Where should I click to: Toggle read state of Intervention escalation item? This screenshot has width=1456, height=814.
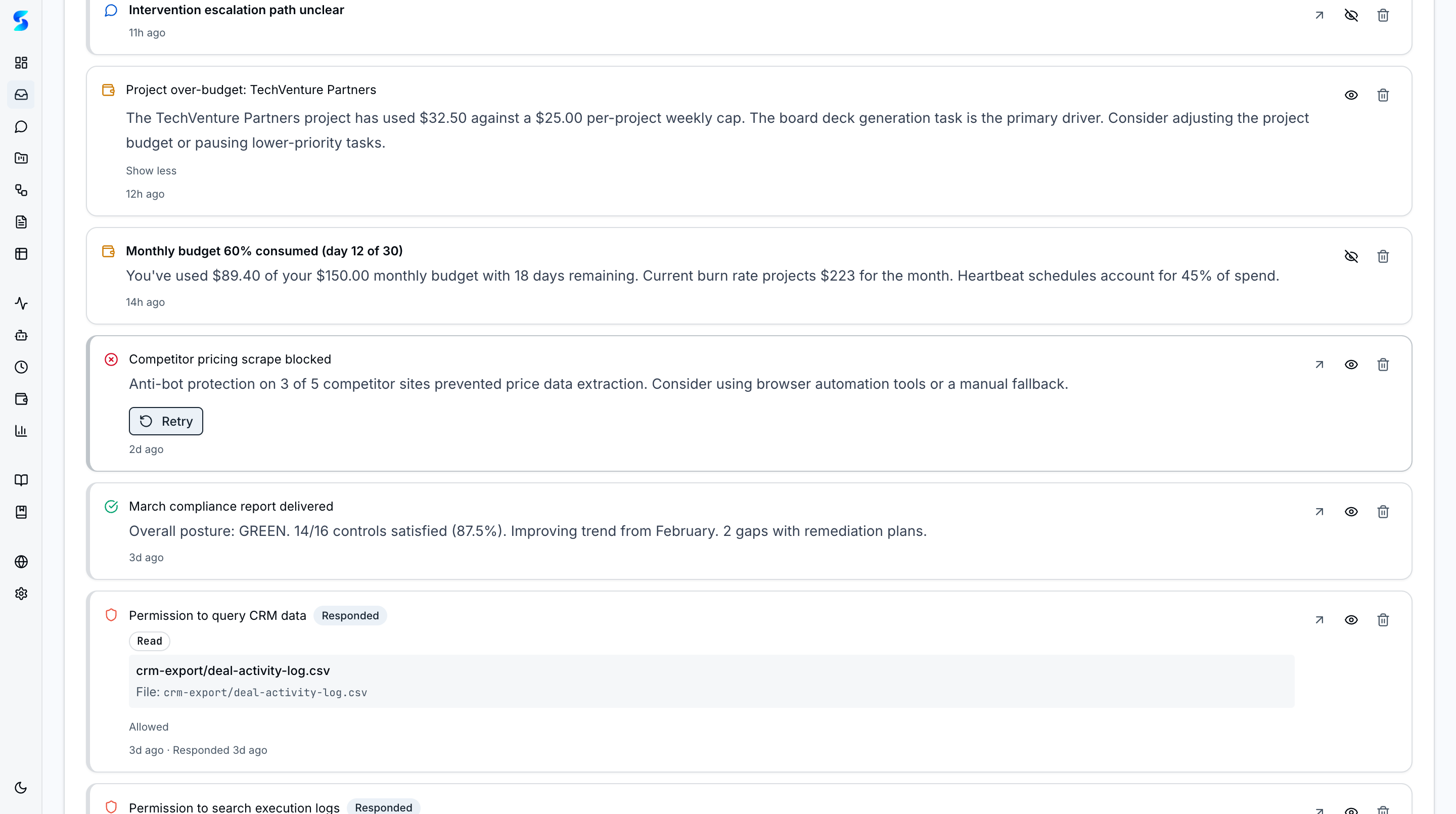pos(1351,15)
